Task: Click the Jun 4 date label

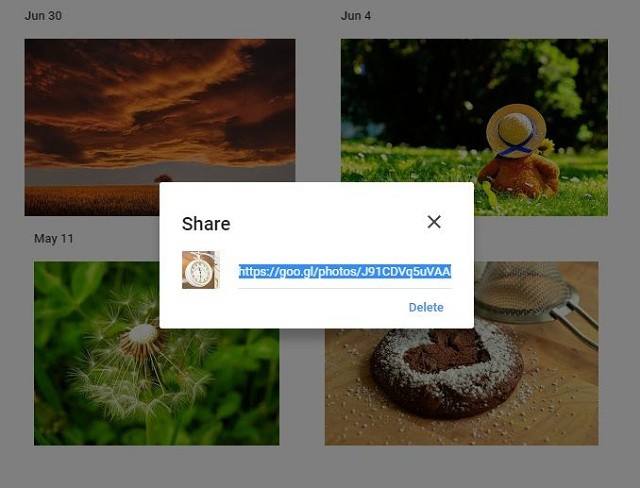Action: click(x=356, y=16)
